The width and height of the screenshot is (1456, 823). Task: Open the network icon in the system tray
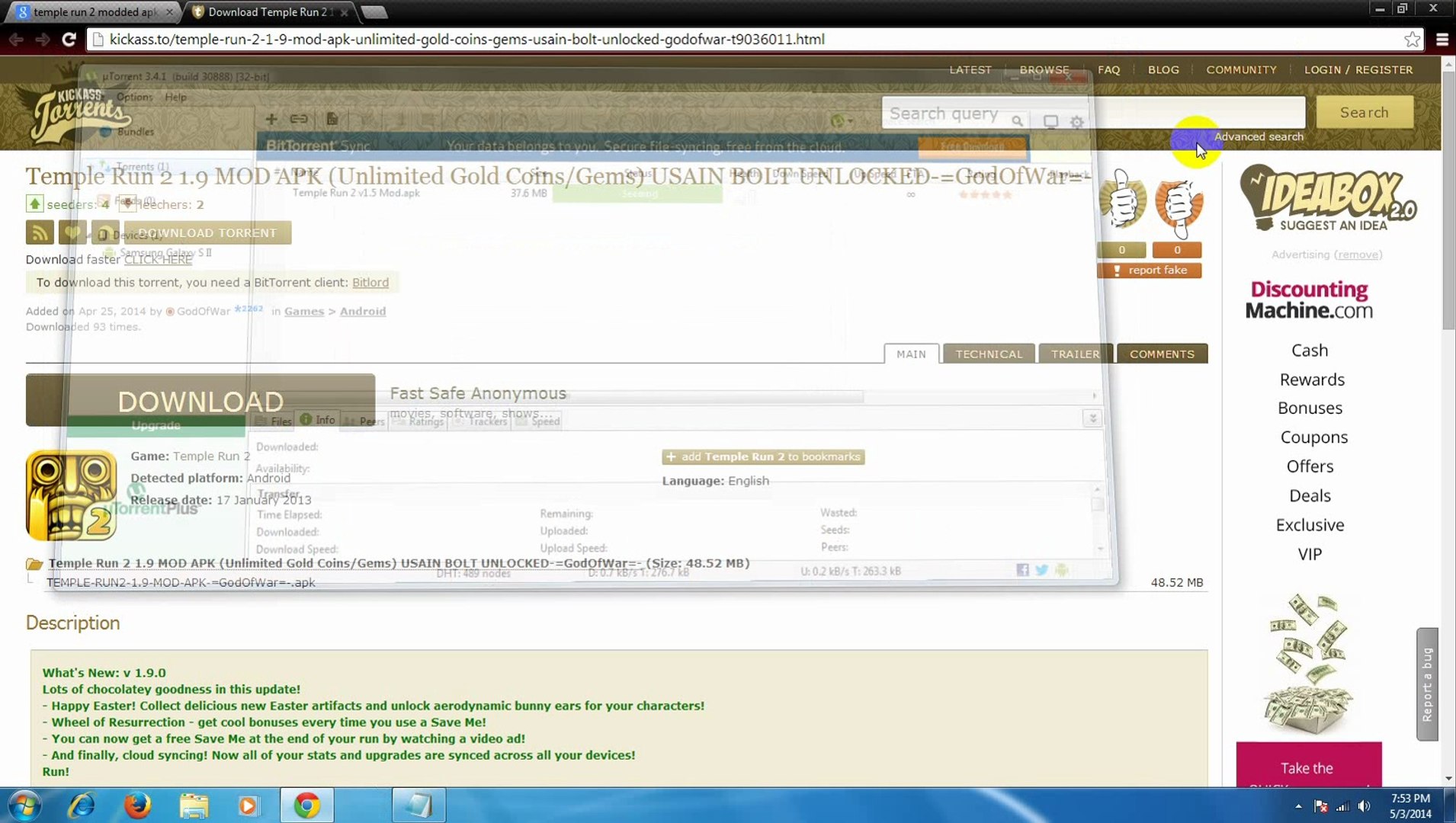click(1342, 806)
